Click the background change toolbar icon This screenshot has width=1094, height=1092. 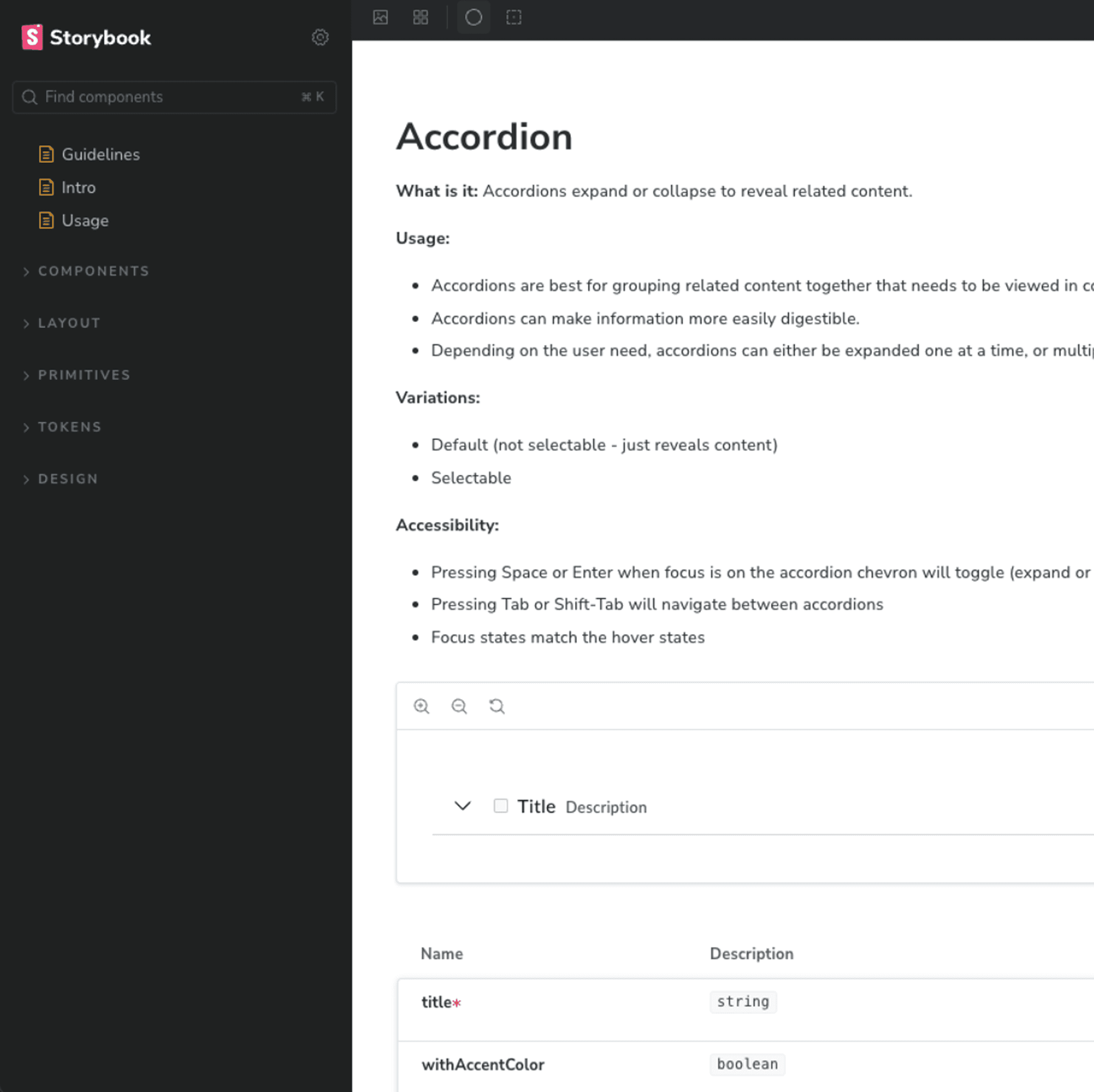(381, 18)
